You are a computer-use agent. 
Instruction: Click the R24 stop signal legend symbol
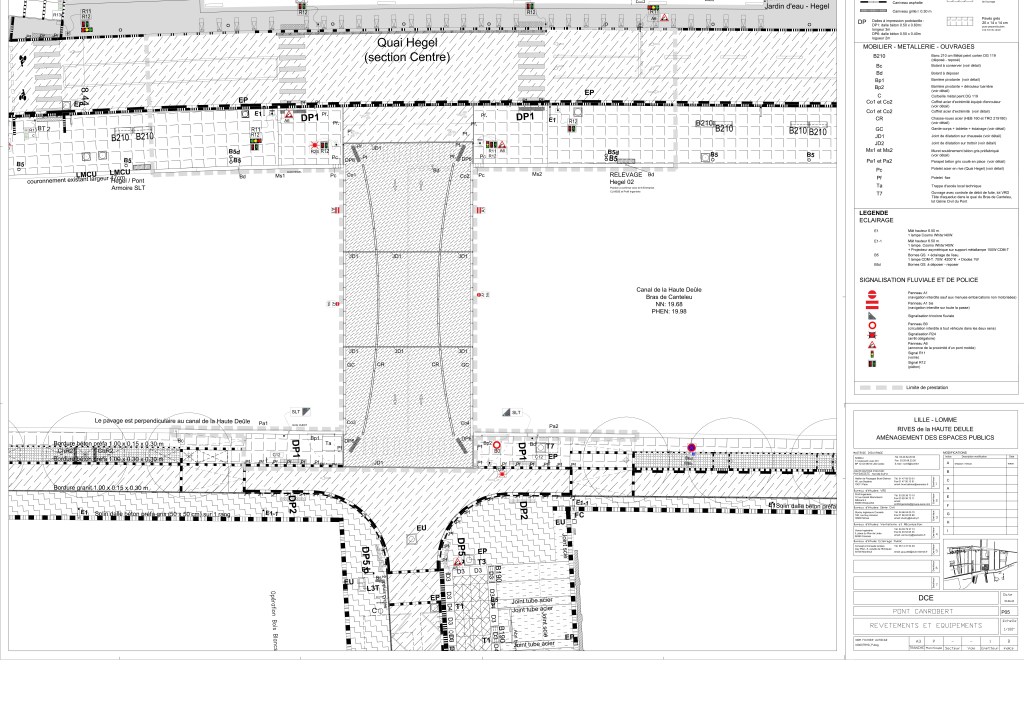click(872, 335)
